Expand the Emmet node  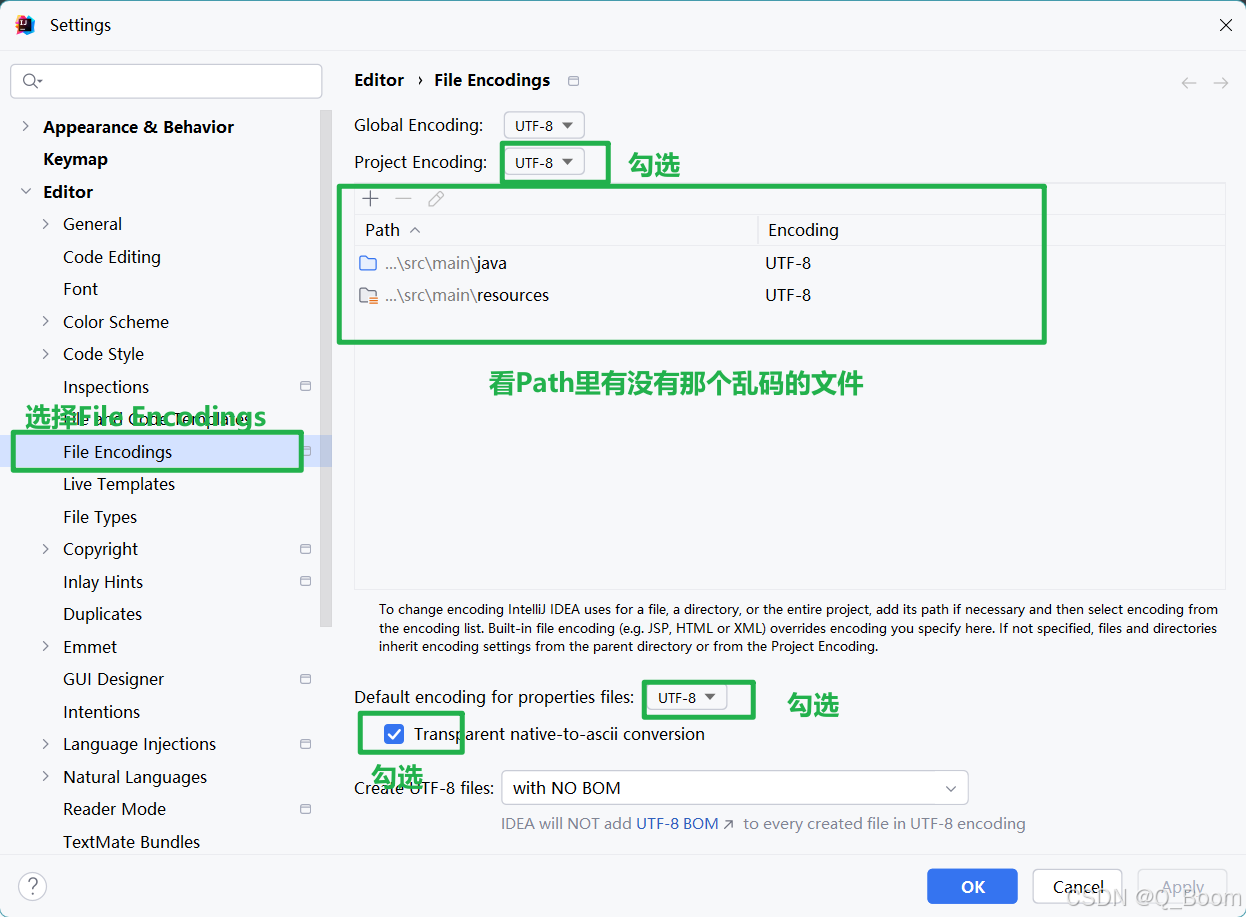tap(46, 647)
